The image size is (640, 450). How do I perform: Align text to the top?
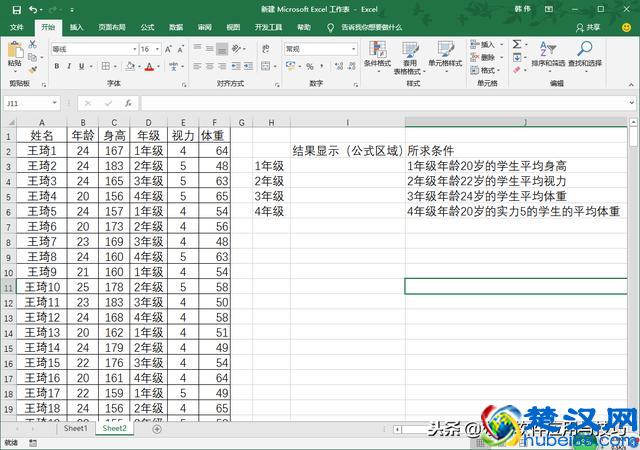click(197, 49)
